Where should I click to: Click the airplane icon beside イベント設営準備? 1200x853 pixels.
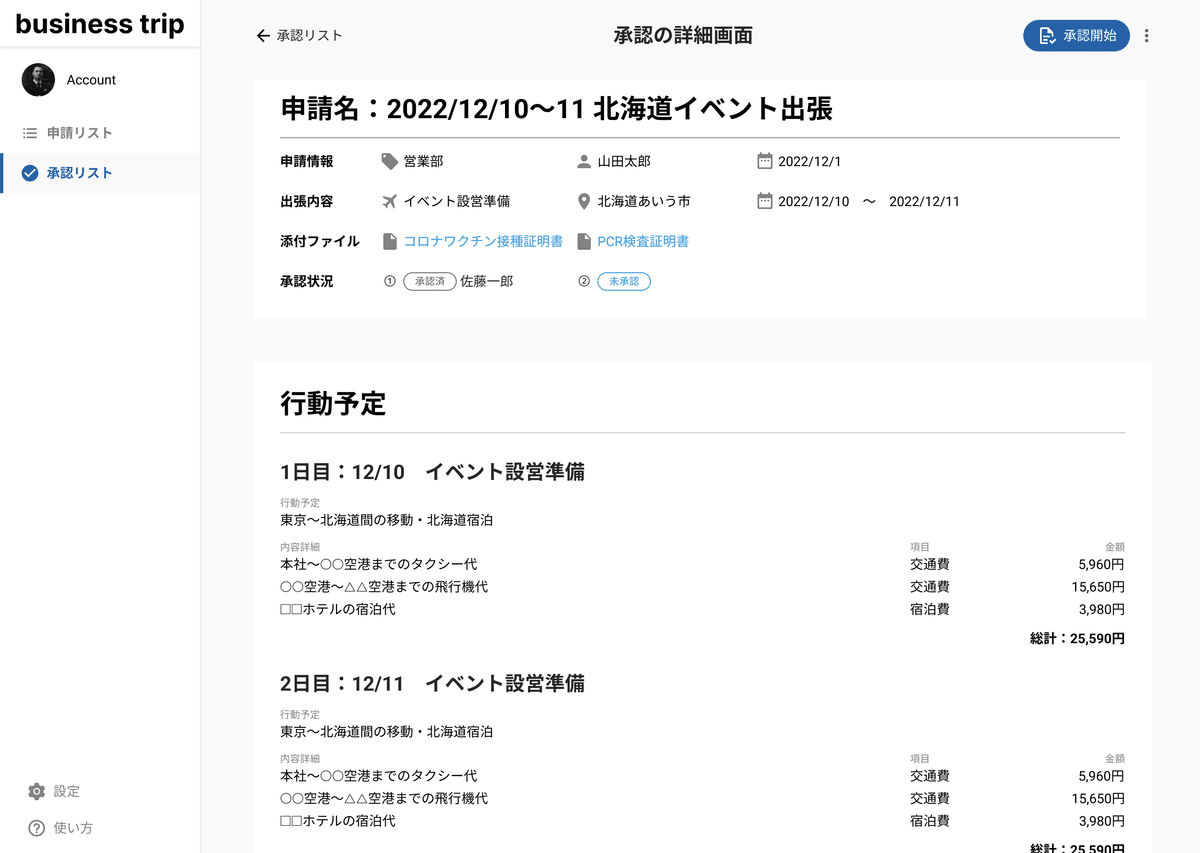click(x=390, y=201)
